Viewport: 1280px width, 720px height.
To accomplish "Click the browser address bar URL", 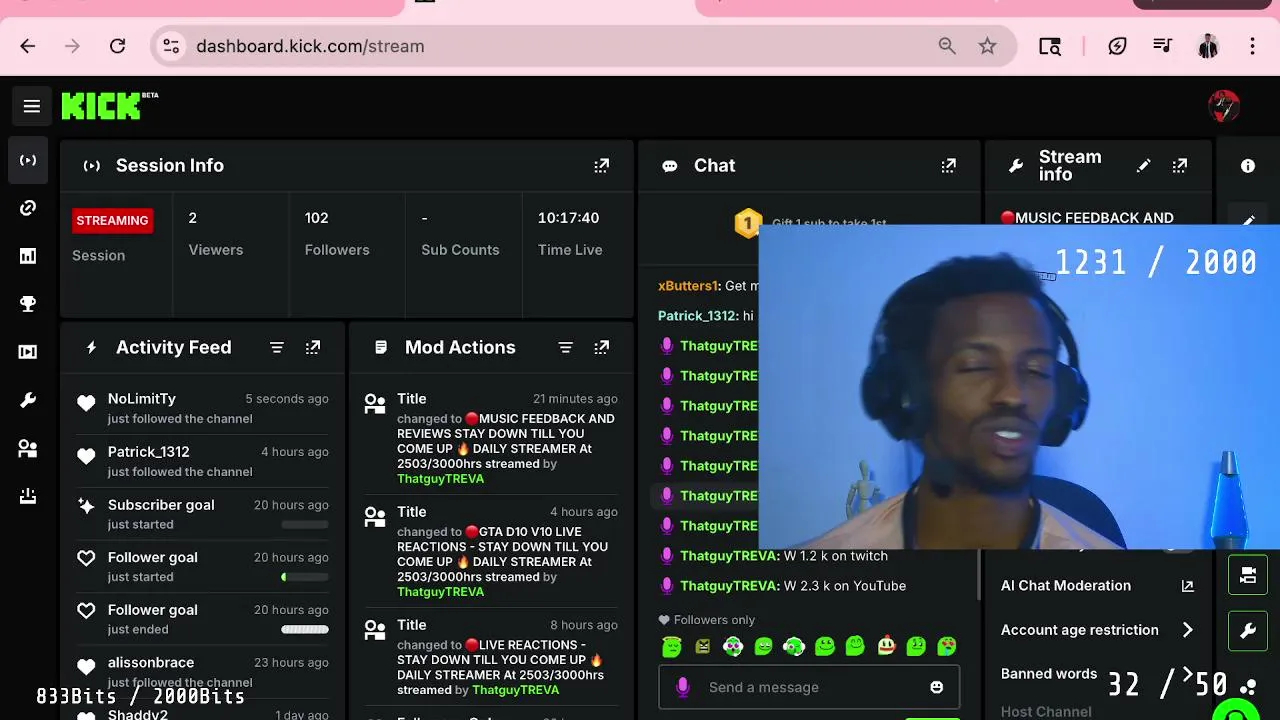I will coord(310,46).
